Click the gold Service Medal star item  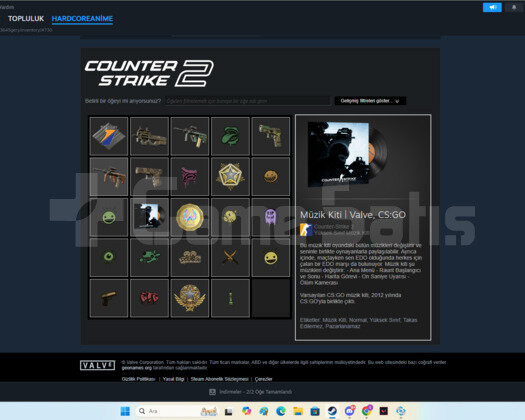click(230, 176)
